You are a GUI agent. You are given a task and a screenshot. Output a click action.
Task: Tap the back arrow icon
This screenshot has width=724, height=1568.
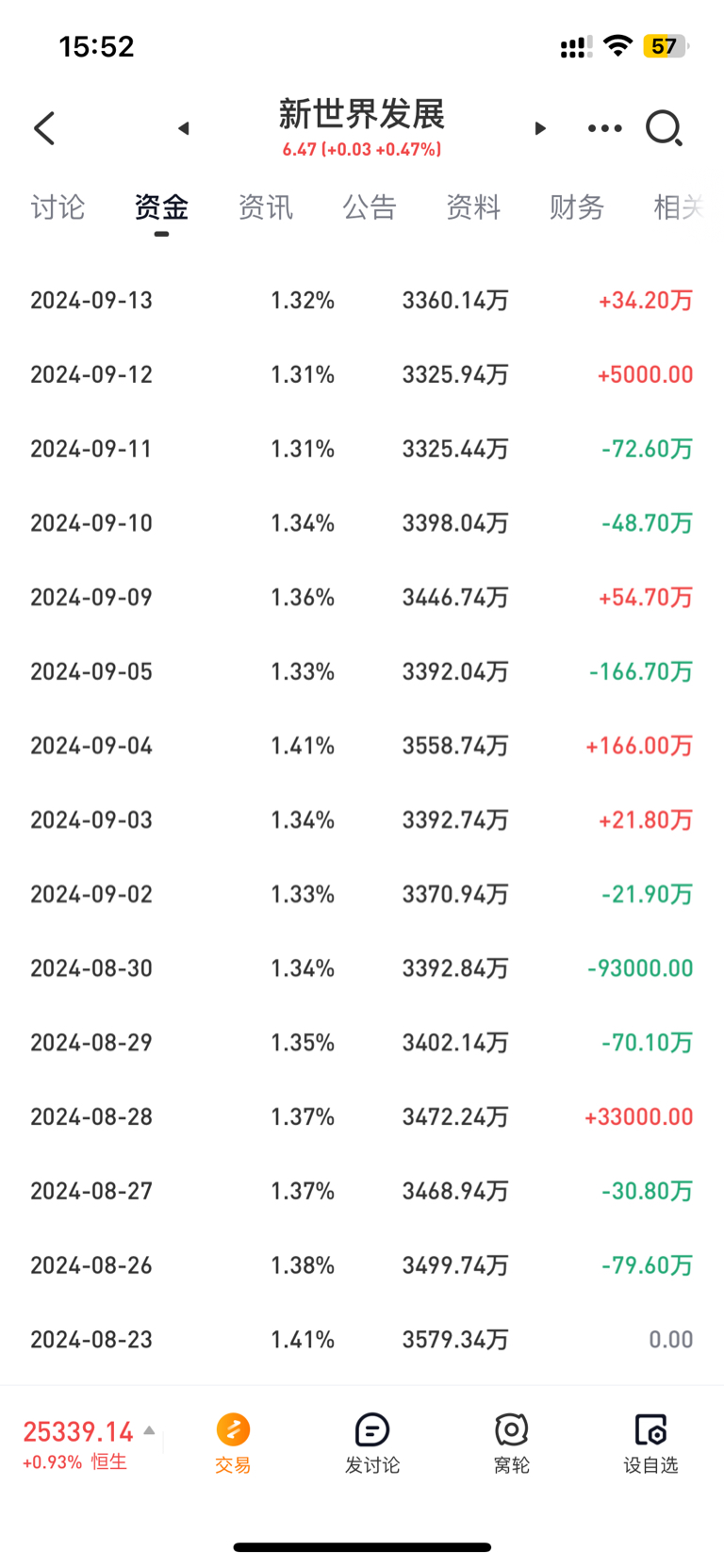pyautogui.click(x=44, y=128)
